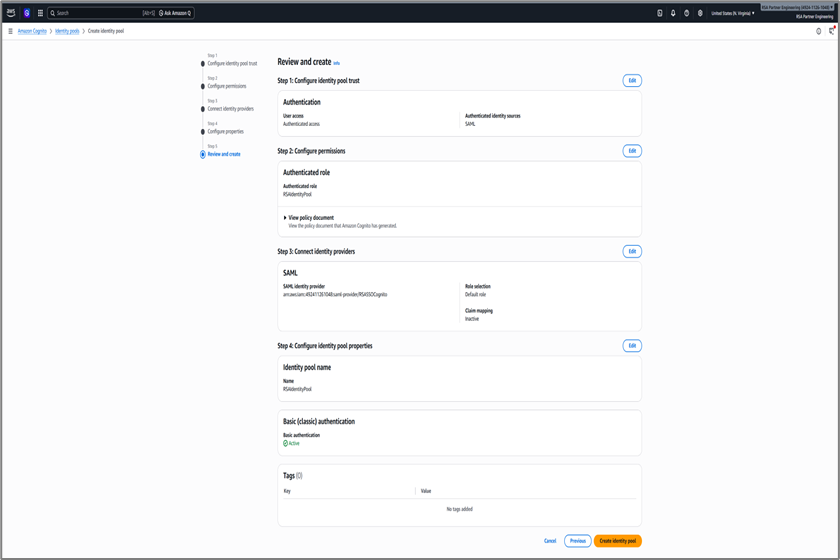Expand View policy document section
840x560 pixels.
tap(310, 217)
